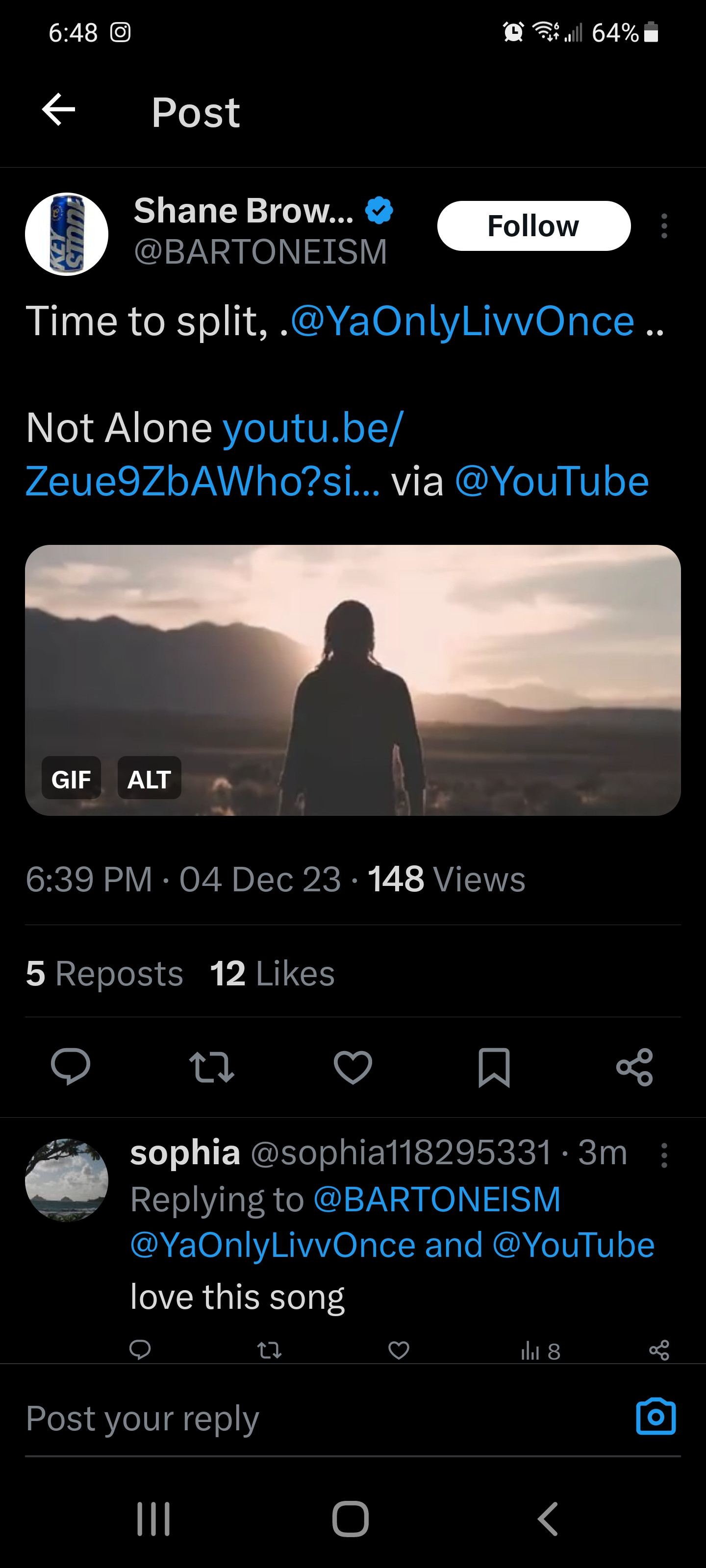Show the GIF's ALT description
The width and height of the screenshot is (706, 1568).
pos(149,779)
